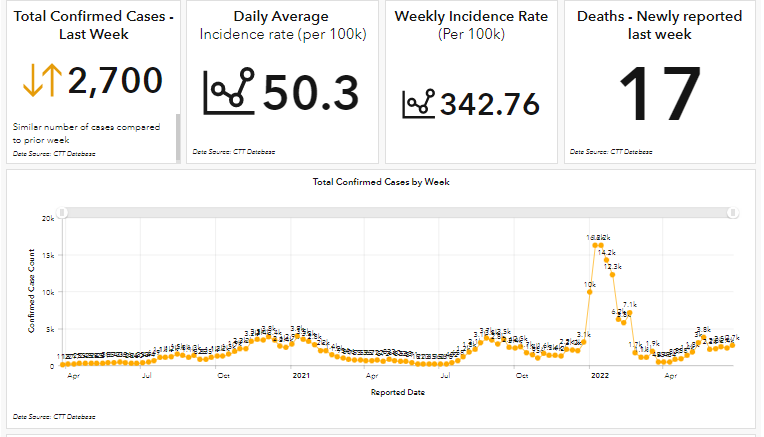Image resolution: width=764 pixels, height=437 pixels.
Task: Click the Reported Date axis label
Action: 397,393
